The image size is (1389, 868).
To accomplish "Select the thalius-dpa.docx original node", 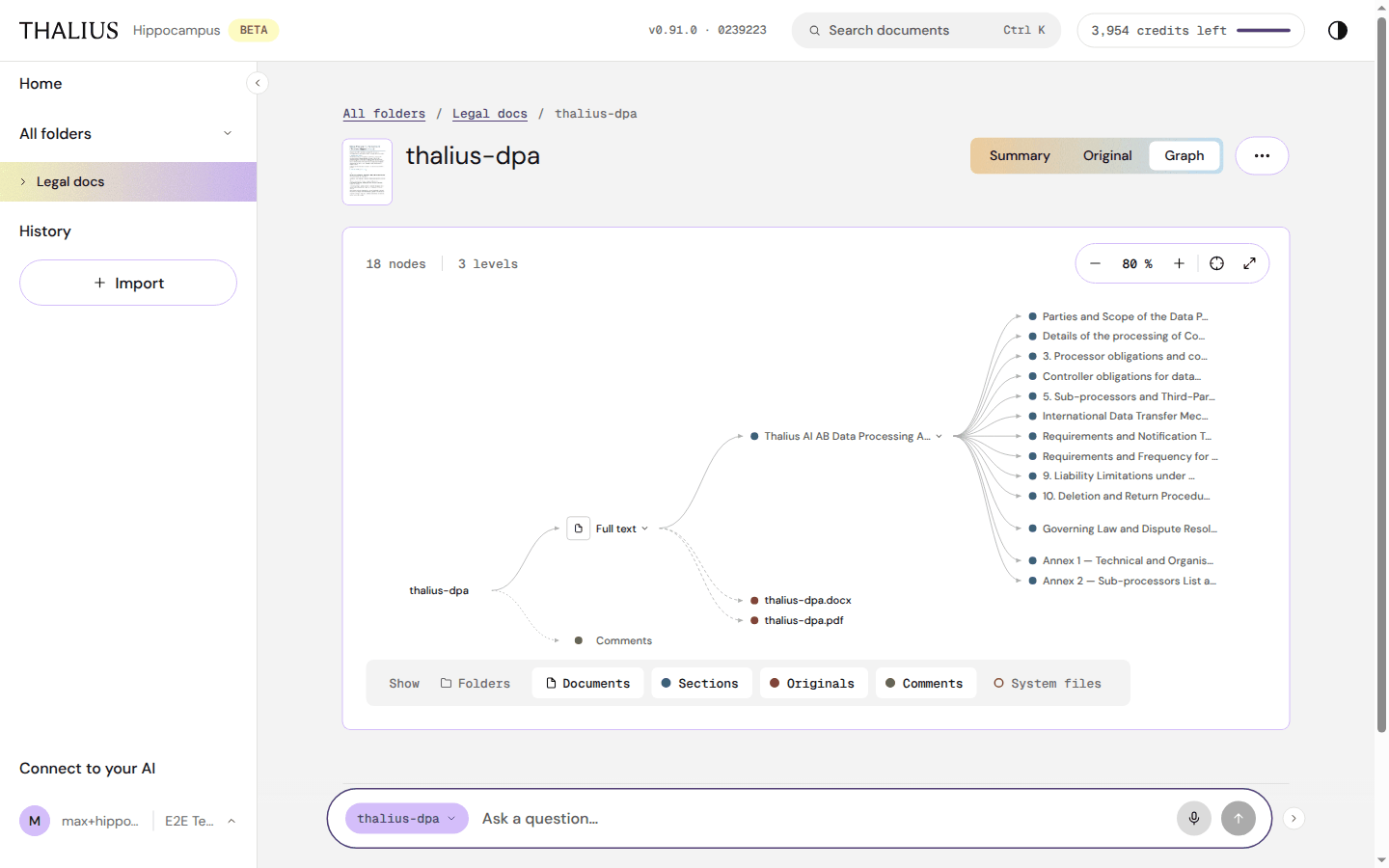I will (801, 600).
